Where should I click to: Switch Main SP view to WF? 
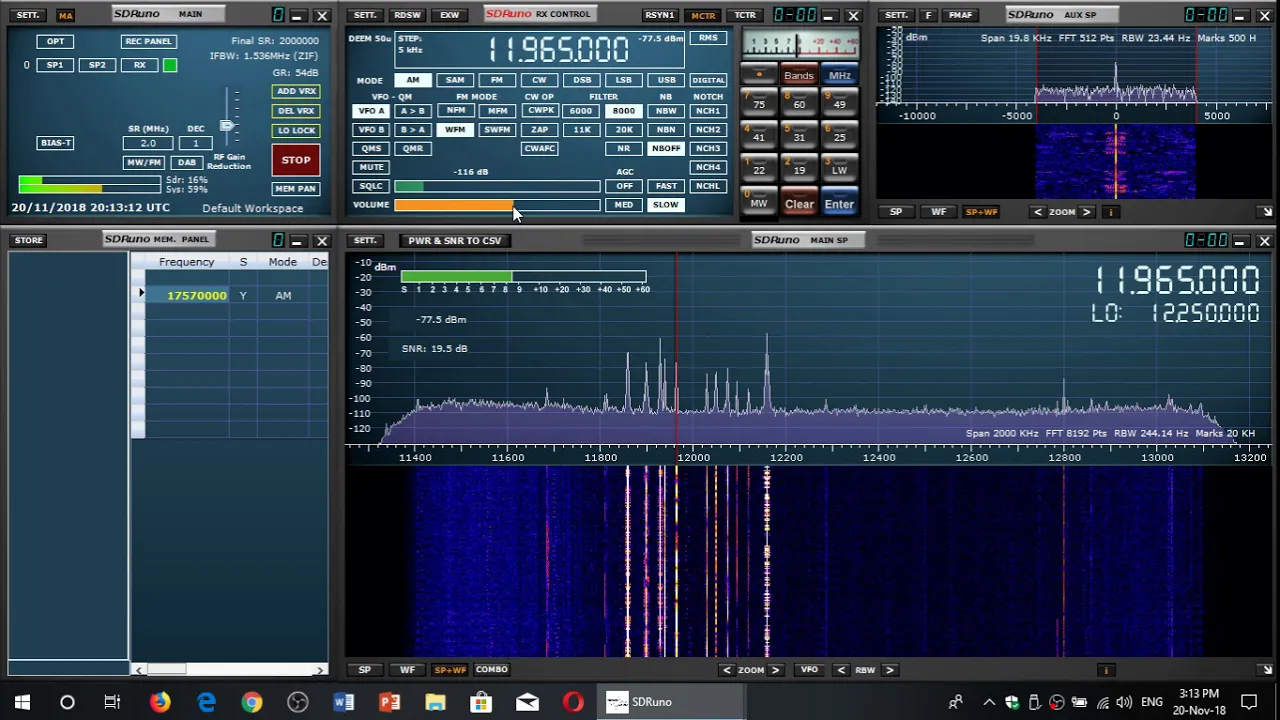click(407, 670)
